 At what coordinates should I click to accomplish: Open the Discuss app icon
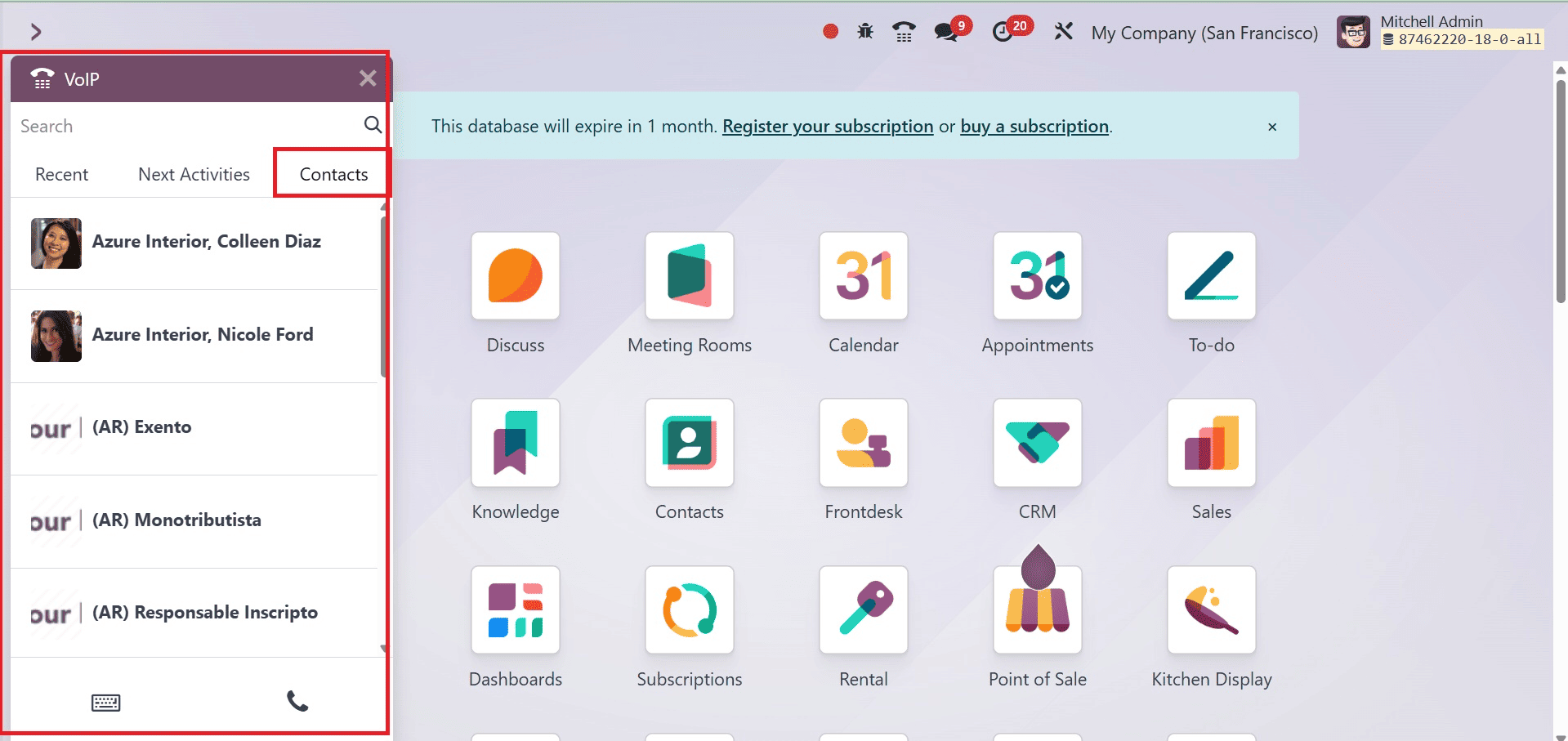515,276
